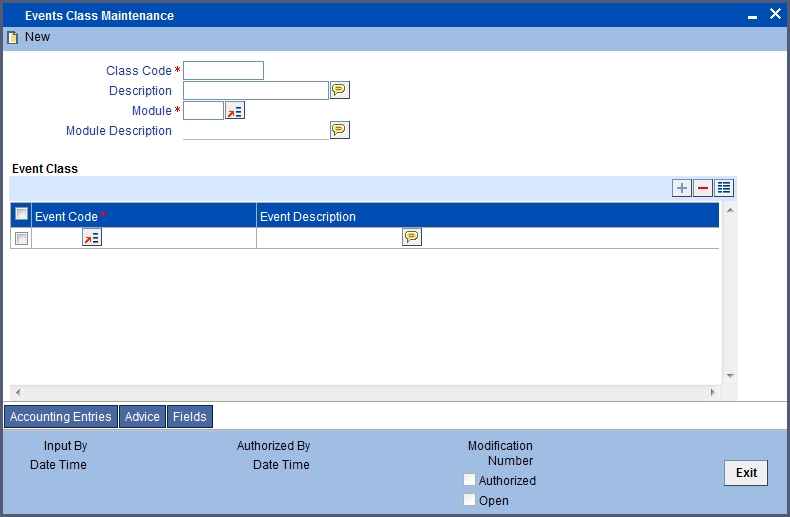Focus the Module Description field
The width and height of the screenshot is (790, 517).
[x=256, y=131]
